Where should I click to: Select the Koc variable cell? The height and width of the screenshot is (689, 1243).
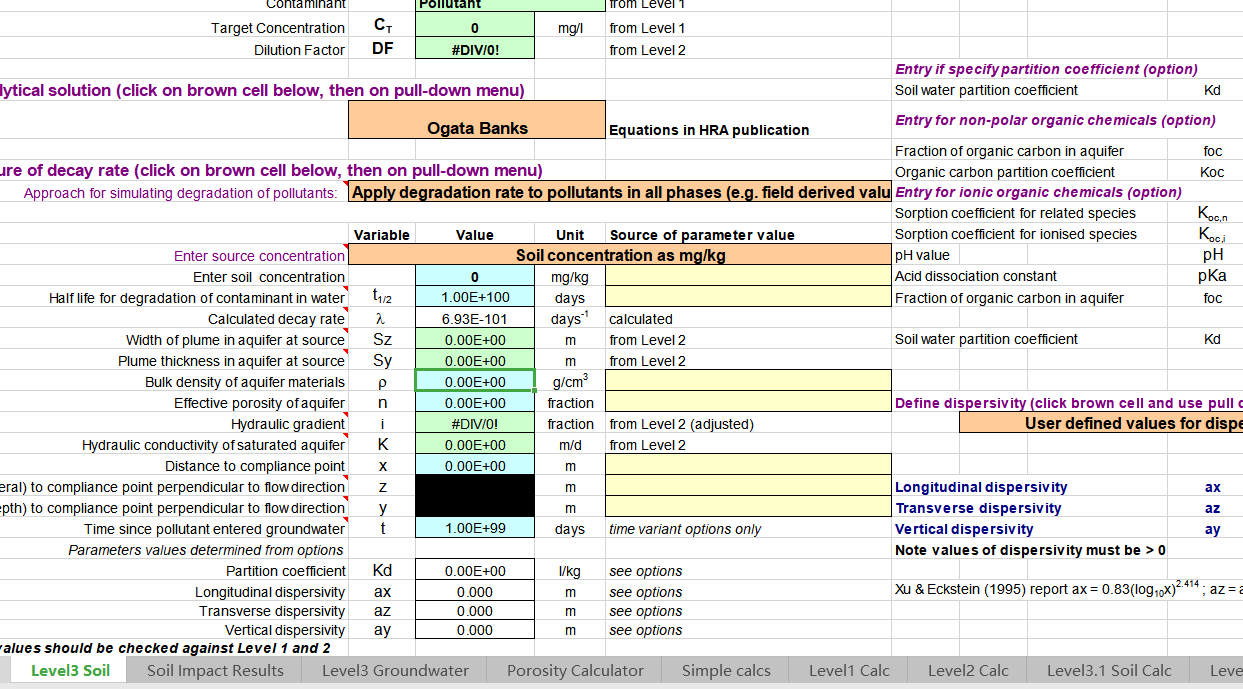[x=1212, y=172]
